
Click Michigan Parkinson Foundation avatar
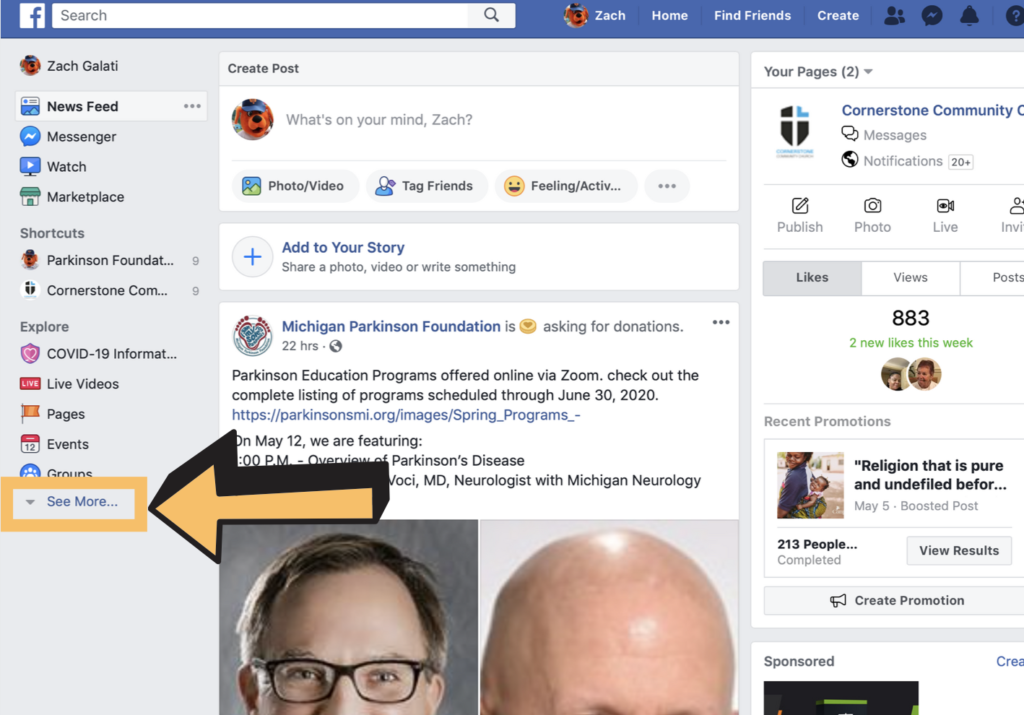click(x=252, y=336)
